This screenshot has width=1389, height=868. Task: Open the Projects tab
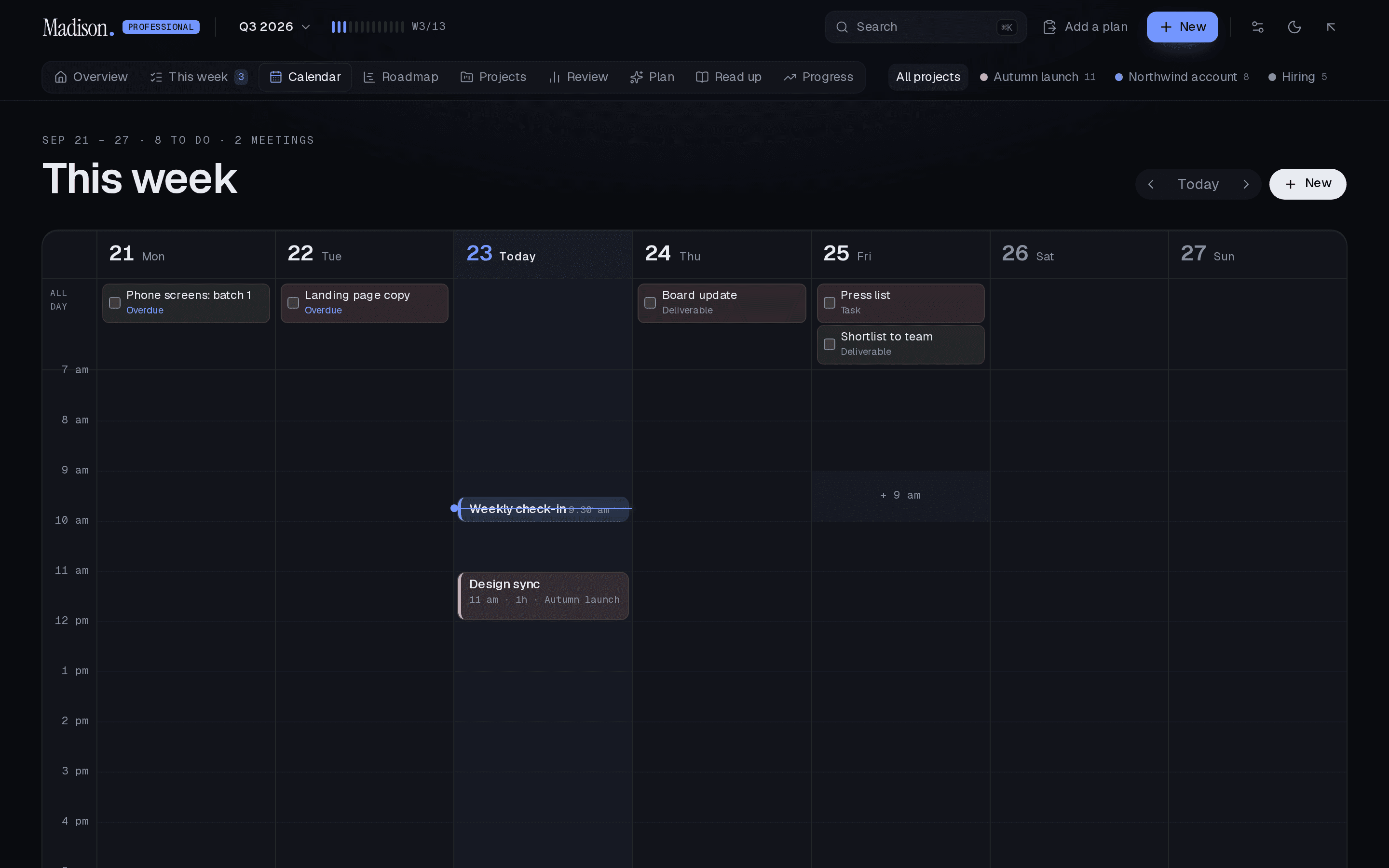pos(493,77)
